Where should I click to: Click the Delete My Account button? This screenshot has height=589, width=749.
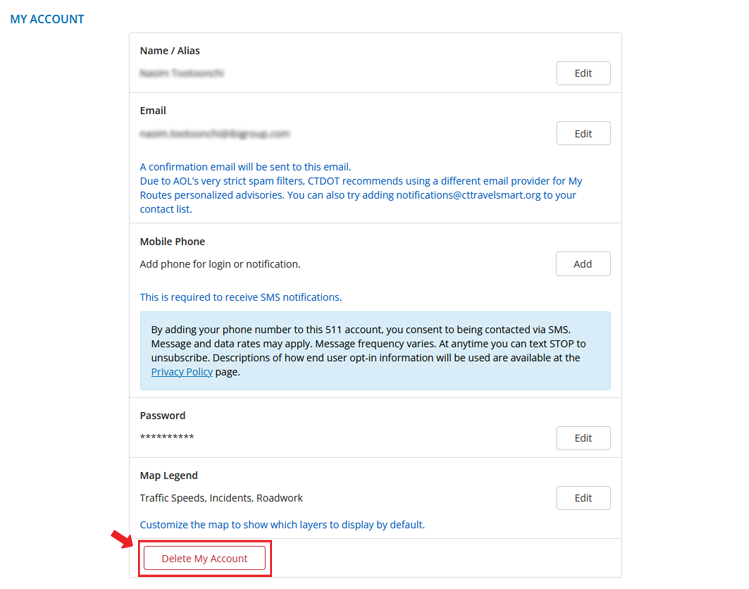point(205,558)
